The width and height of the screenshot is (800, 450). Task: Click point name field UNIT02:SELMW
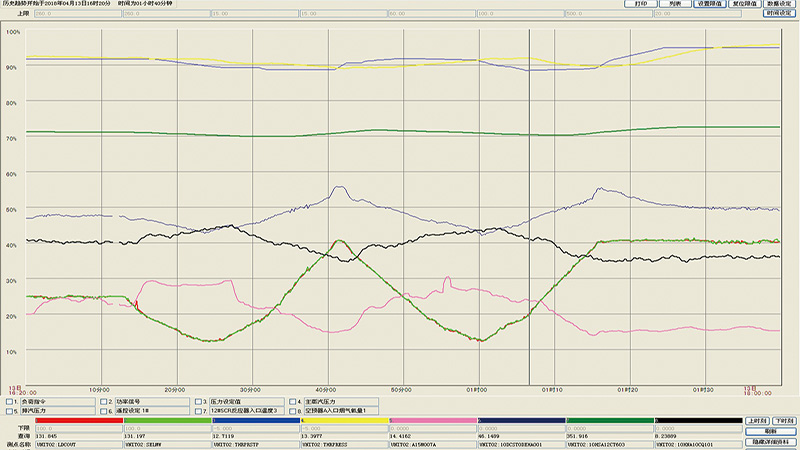[x=167, y=444]
